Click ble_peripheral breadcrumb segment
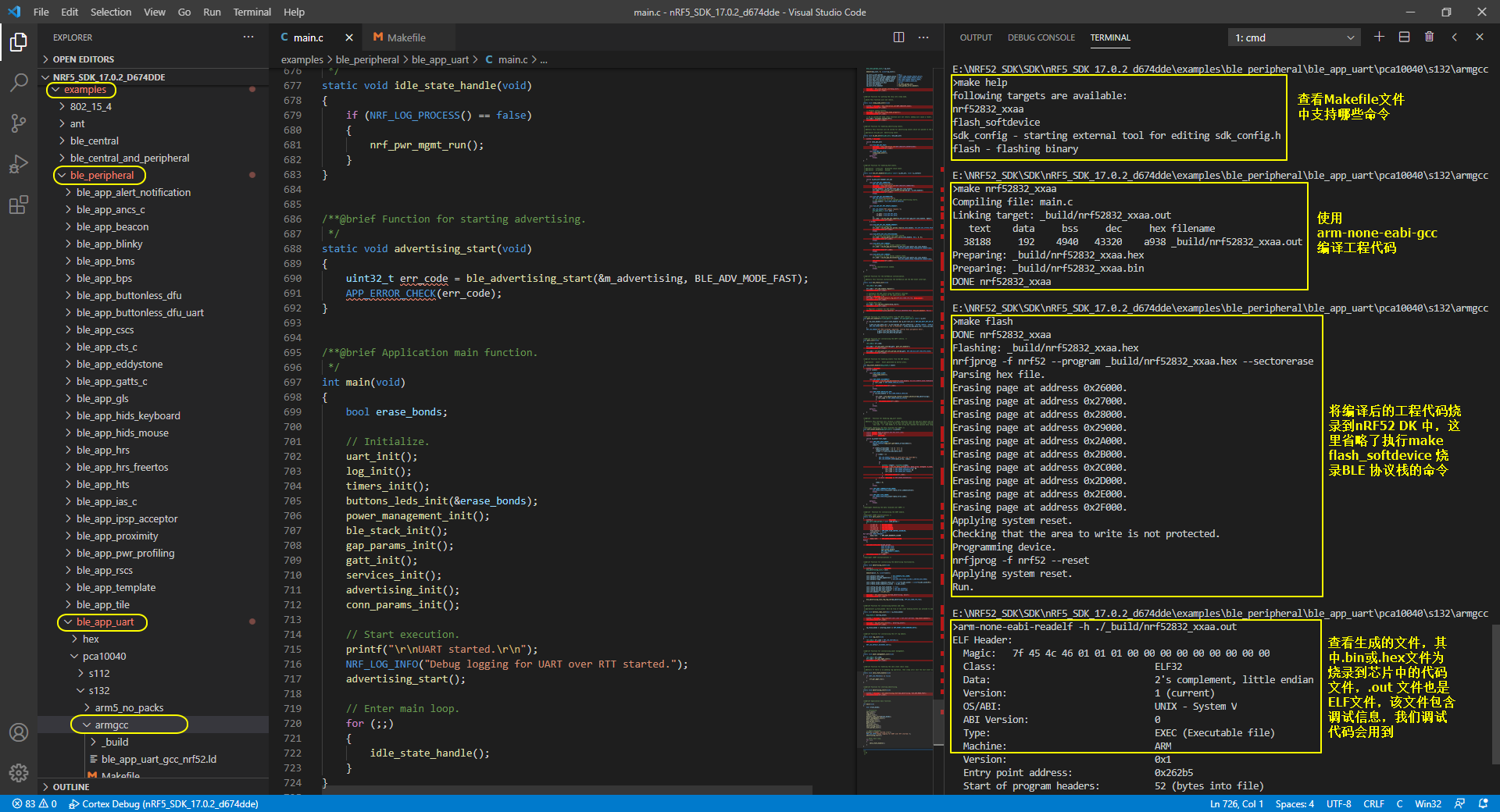Screen dimensions: 1500x812 (367, 59)
